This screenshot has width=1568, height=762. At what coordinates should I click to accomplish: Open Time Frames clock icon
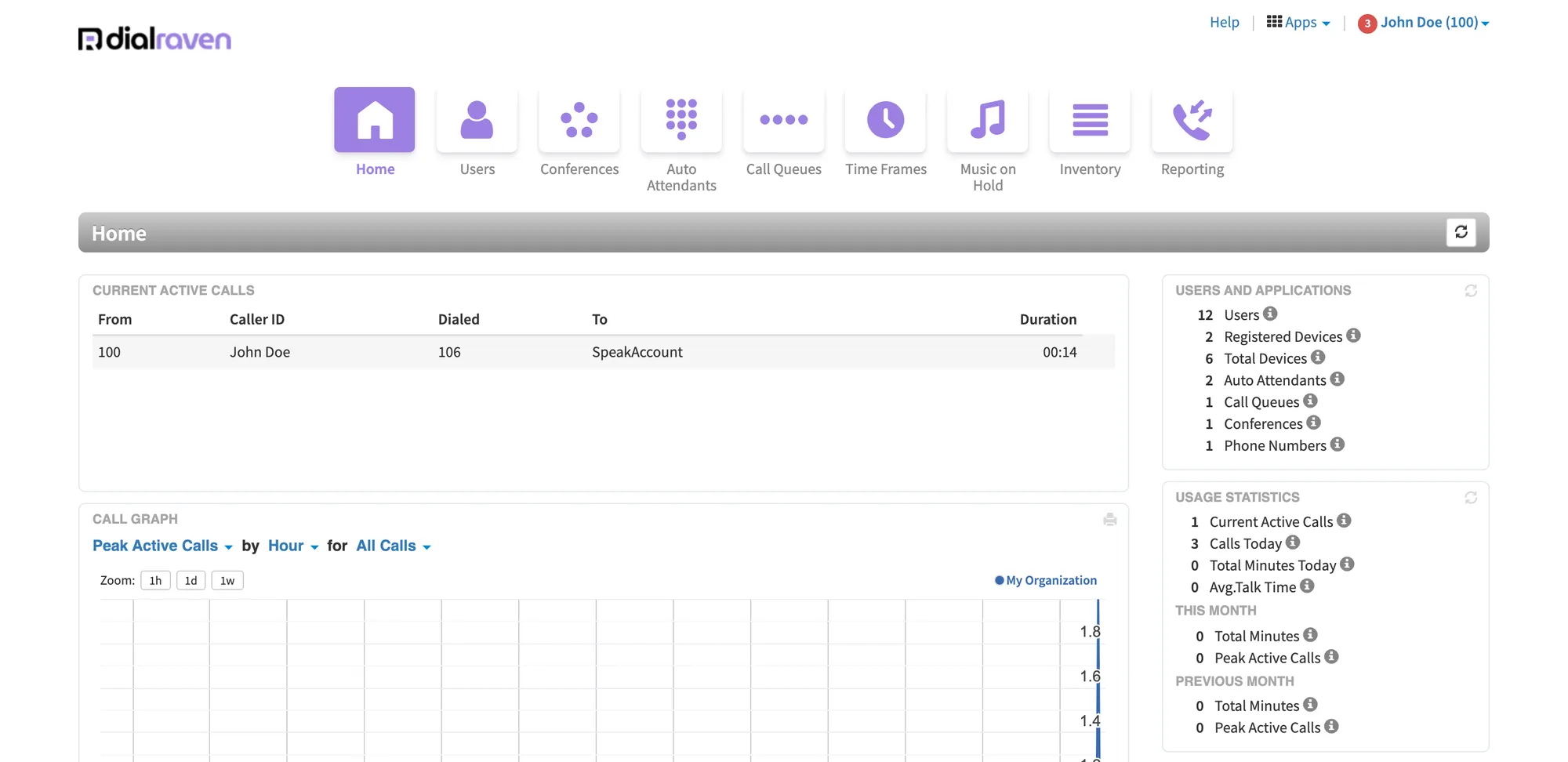886,120
